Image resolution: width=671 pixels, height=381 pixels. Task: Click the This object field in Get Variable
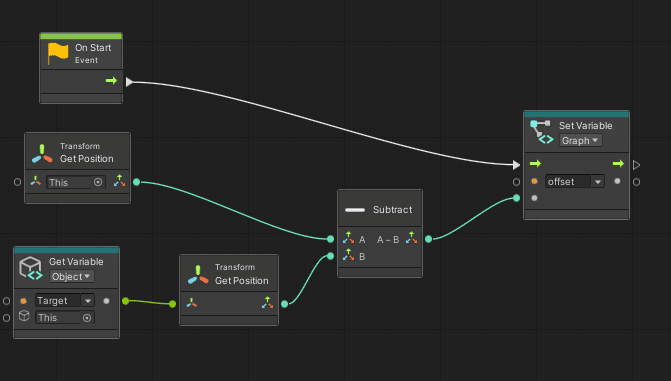coord(65,318)
